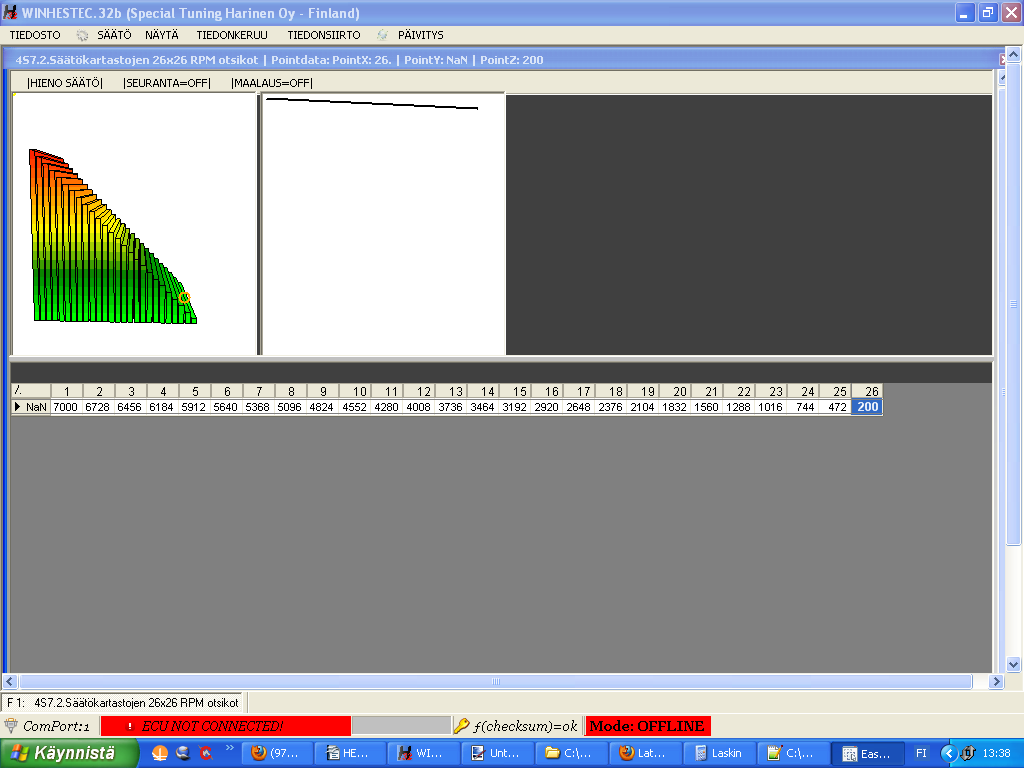Image resolution: width=1024 pixels, height=768 pixels.
Task: Click the 2D line graph panel
Action: pos(383,224)
